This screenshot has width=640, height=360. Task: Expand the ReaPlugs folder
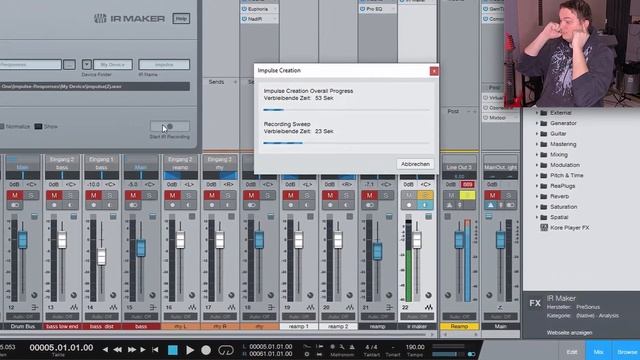click(537, 186)
